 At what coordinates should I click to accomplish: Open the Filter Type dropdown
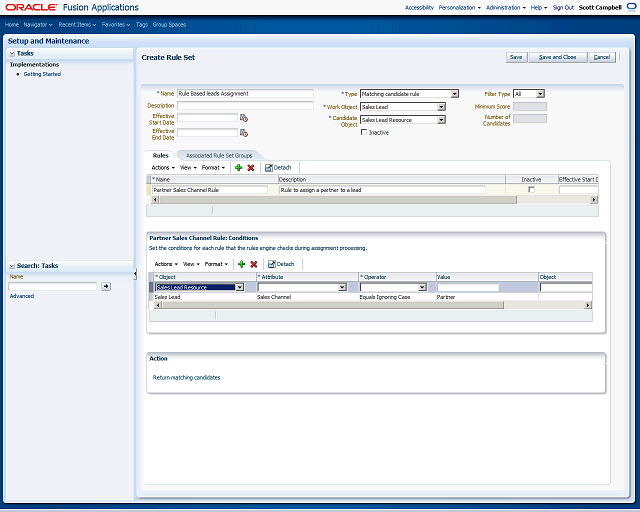click(x=540, y=94)
